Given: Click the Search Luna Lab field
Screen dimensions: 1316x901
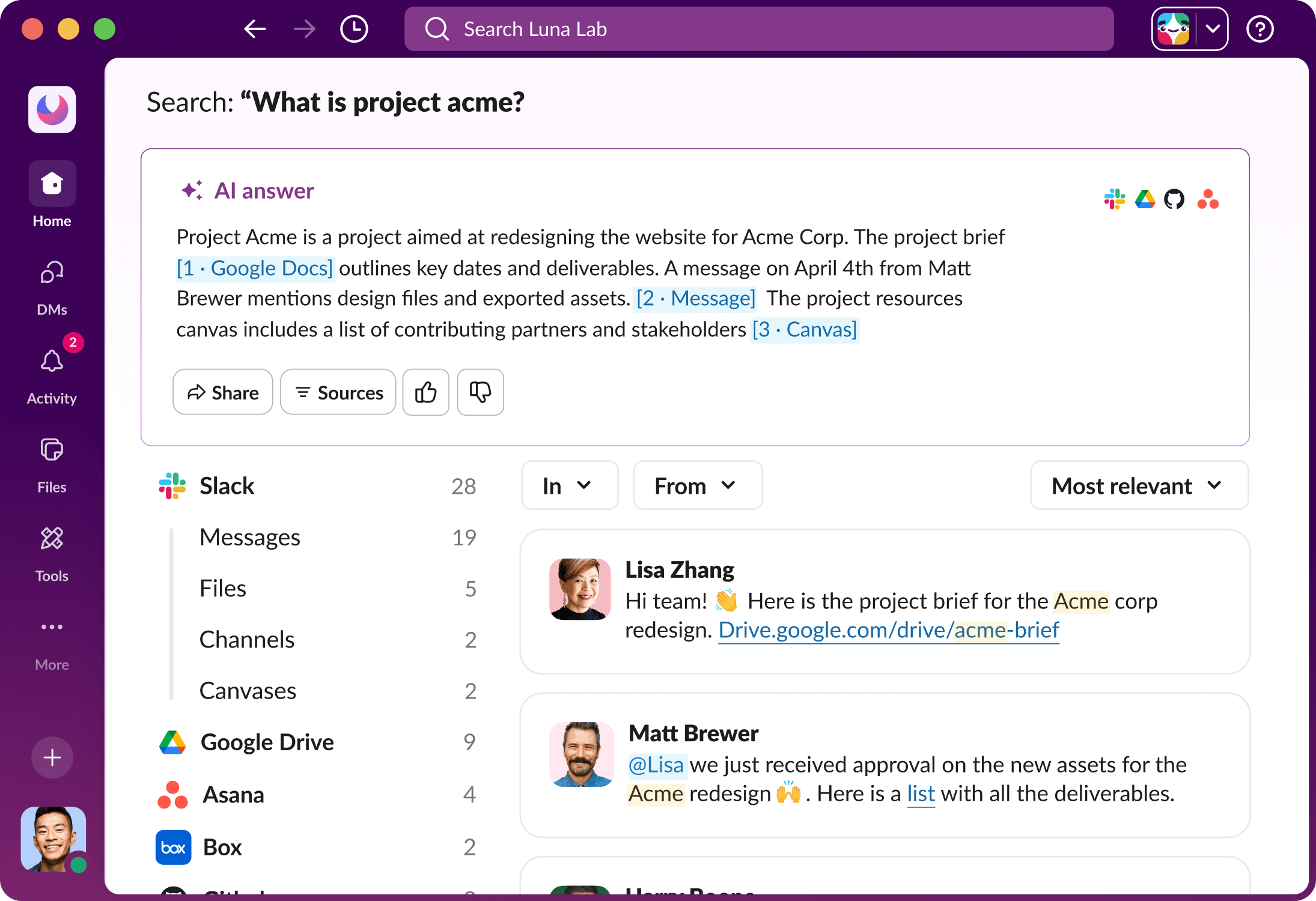Looking at the screenshot, I should click(x=758, y=29).
